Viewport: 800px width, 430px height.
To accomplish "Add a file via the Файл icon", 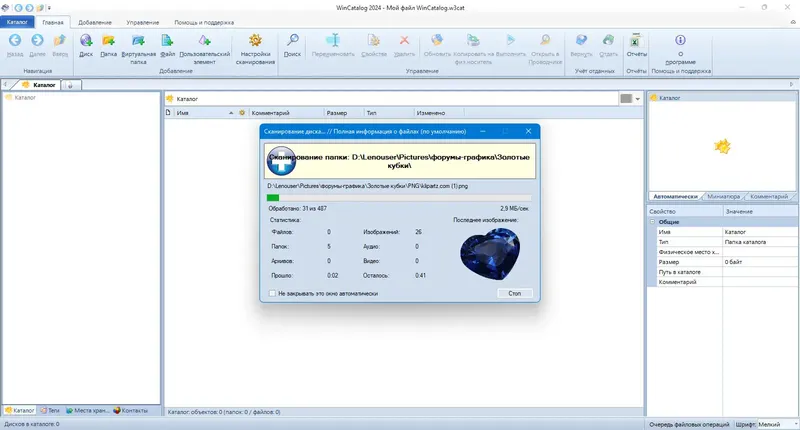I will (x=167, y=40).
